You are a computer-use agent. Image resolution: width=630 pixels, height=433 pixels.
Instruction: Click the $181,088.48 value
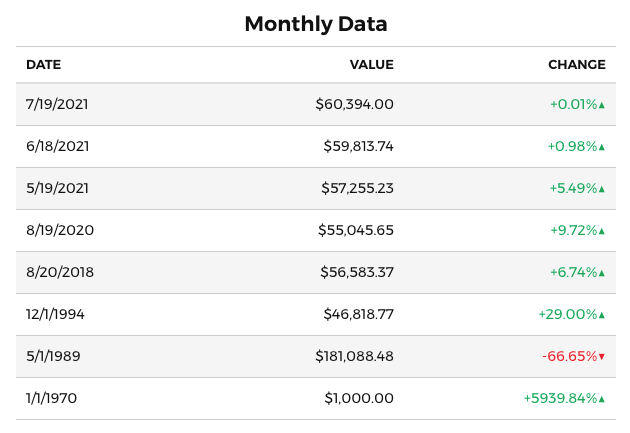[354, 356]
